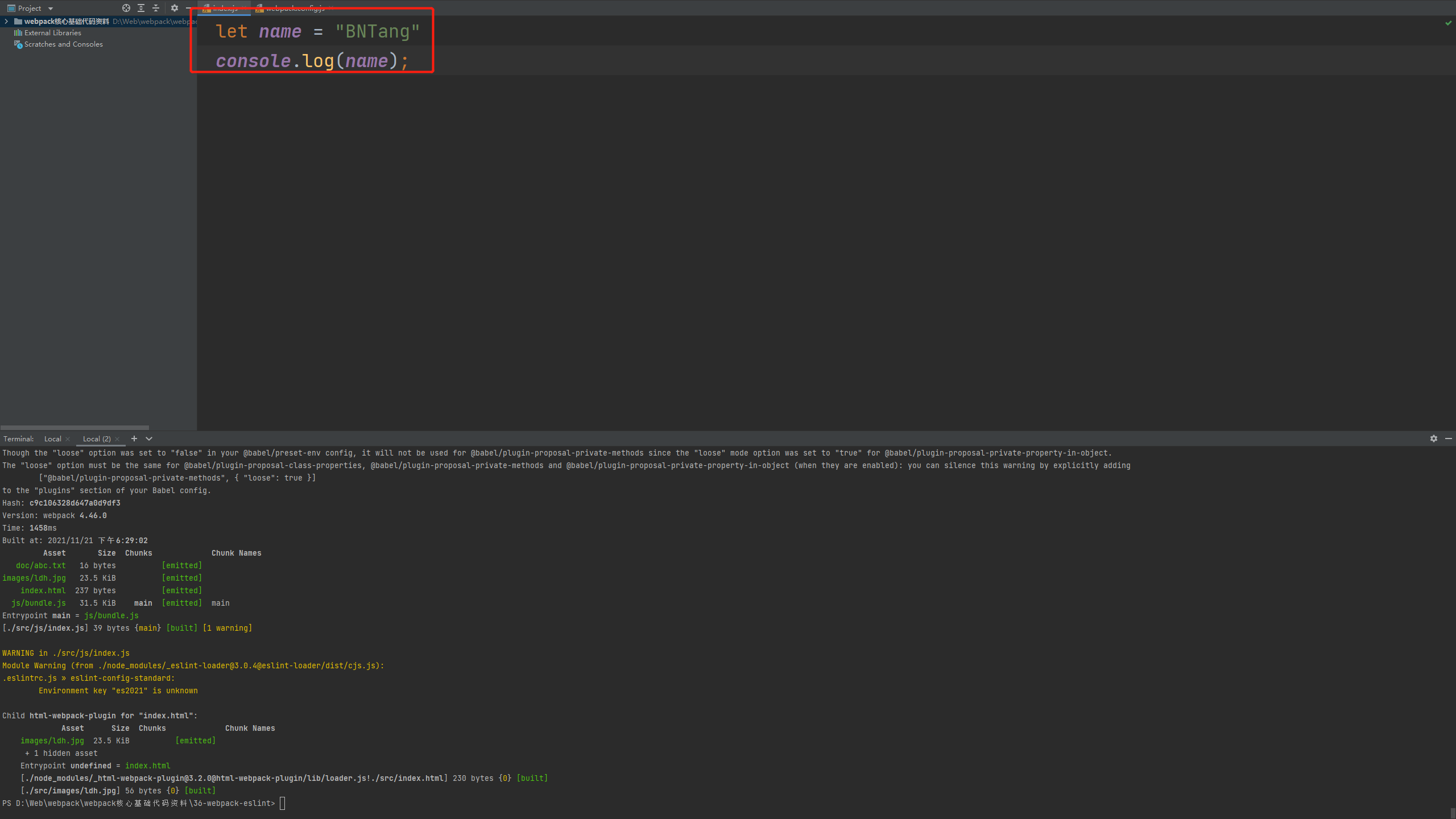This screenshot has height=819, width=1456.
Task: Add a new terminal session
Action: (x=134, y=439)
